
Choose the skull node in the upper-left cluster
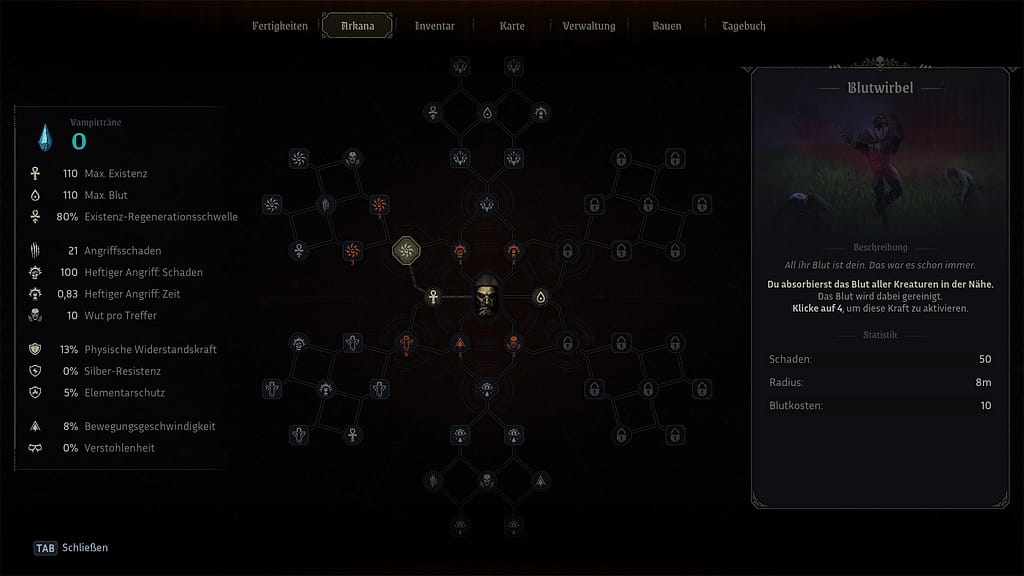coord(352,158)
